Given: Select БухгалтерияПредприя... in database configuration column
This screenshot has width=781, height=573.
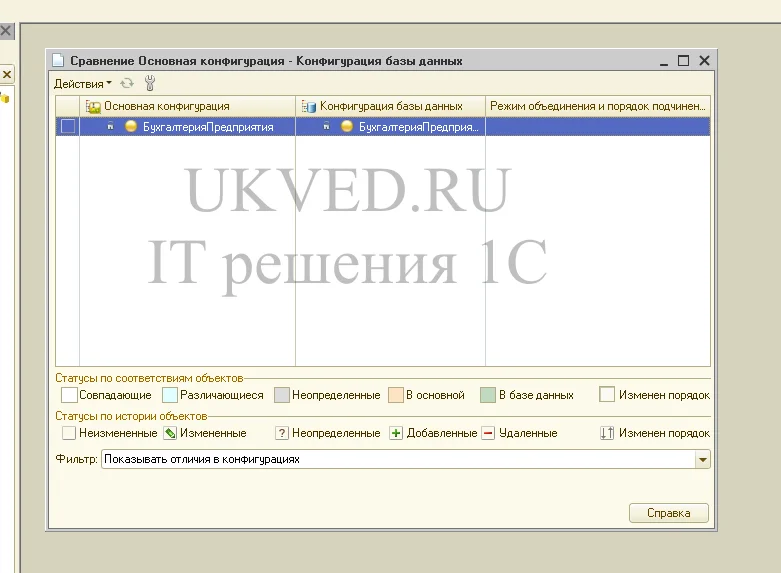Looking at the screenshot, I should tap(418, 127).
